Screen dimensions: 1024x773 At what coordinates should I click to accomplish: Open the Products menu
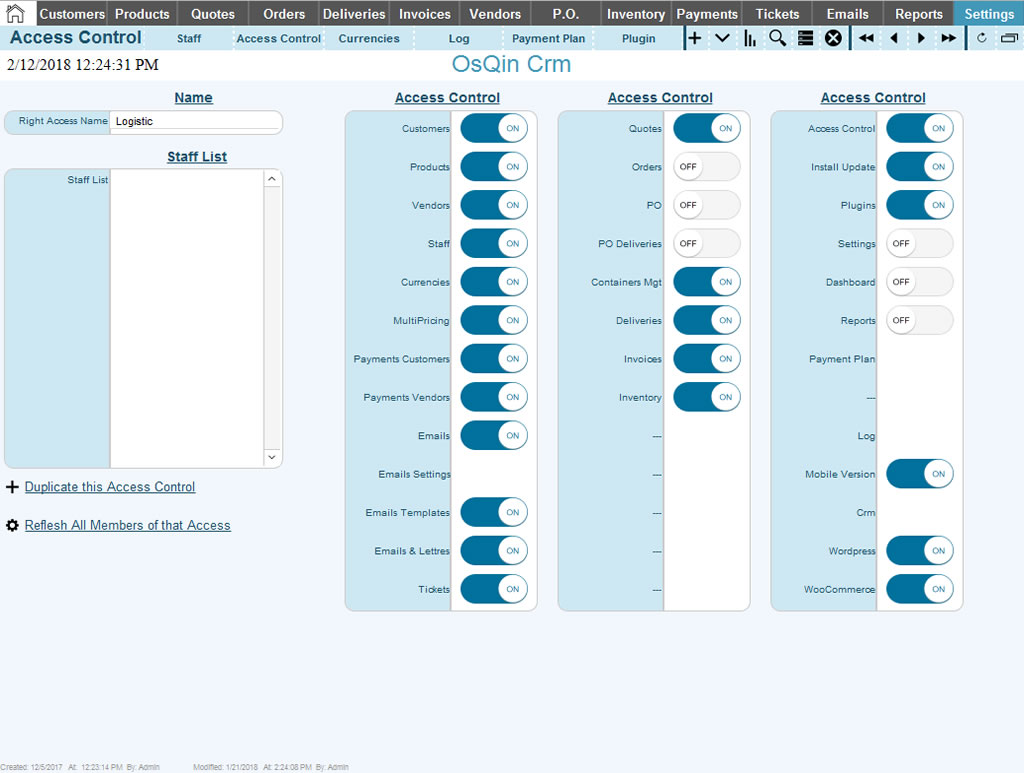pyautogui.click(x=142, y=14)
